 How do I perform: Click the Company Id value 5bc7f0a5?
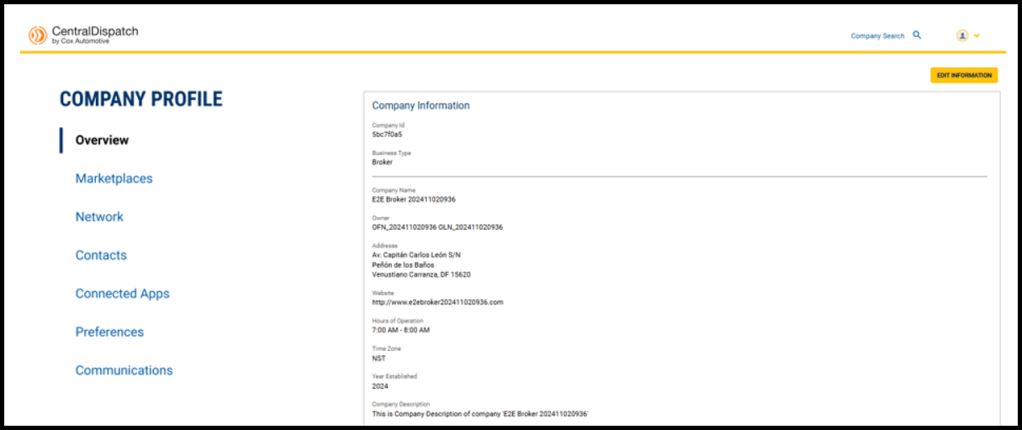[x=387, y=134]
